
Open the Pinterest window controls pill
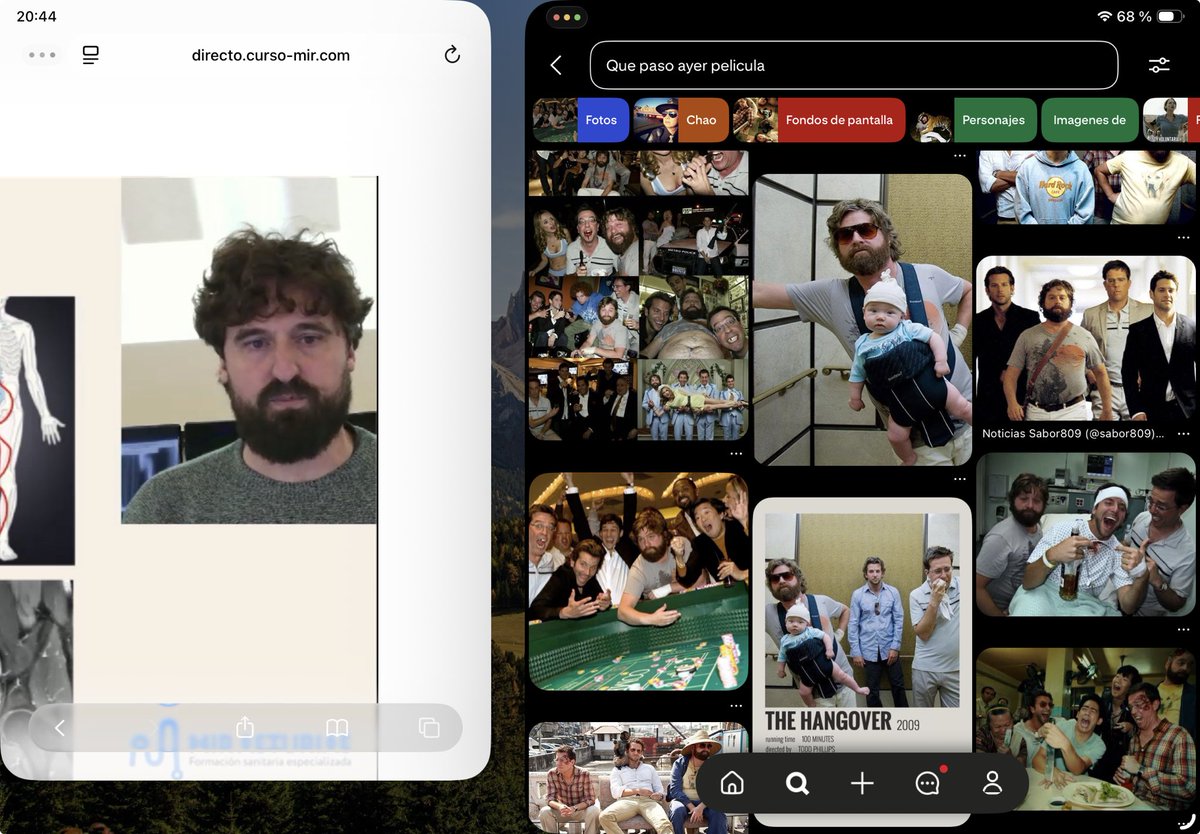point(566,17)
